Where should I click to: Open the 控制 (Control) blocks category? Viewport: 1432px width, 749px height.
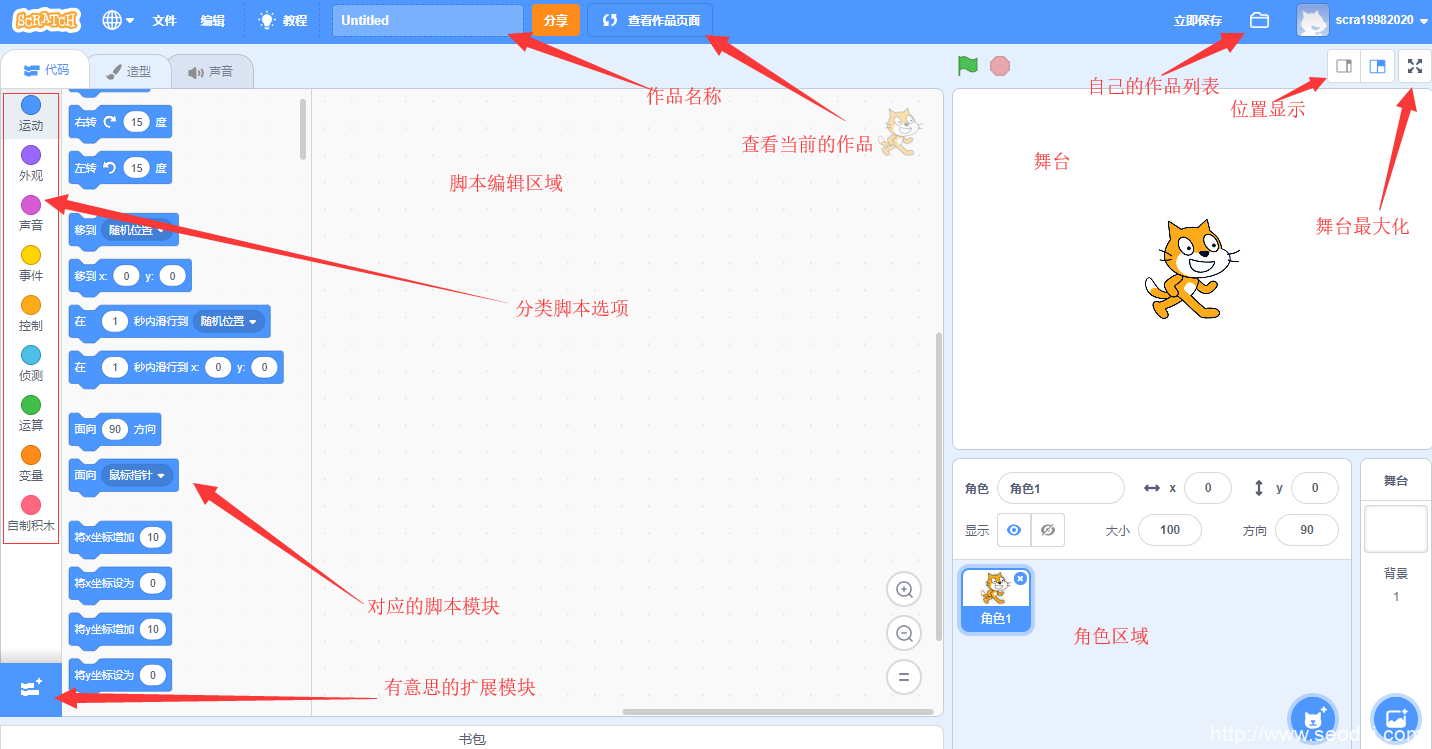click(x=30, y=310)
